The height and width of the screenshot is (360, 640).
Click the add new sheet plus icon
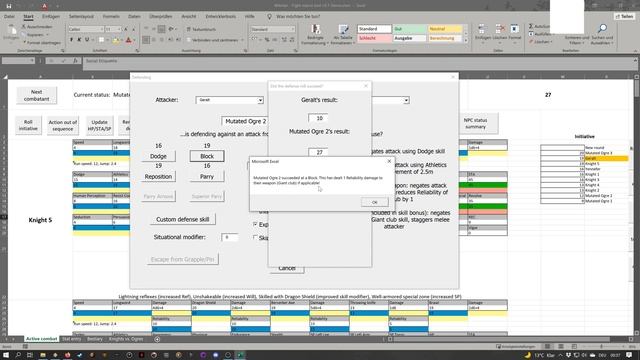point(157,339)
